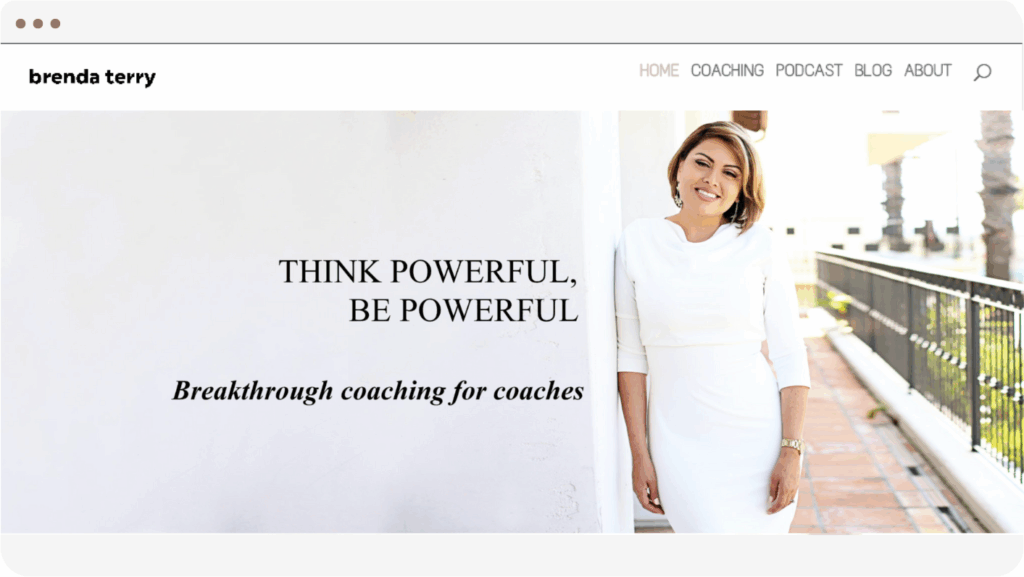Click the woman's smiling face
Image resolution: width=1024 pixels, height=577 pixels.
(707, 176)
